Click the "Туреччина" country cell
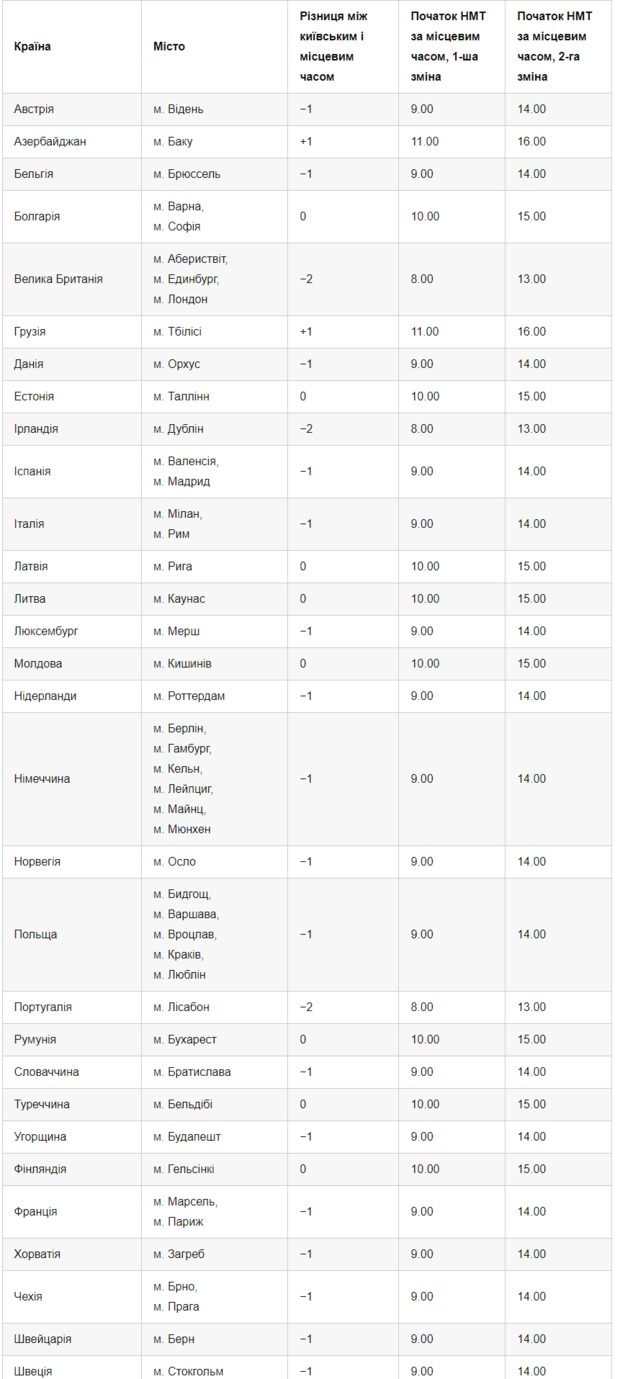This screenshot has width=620, height=1379. point(43,1104)
